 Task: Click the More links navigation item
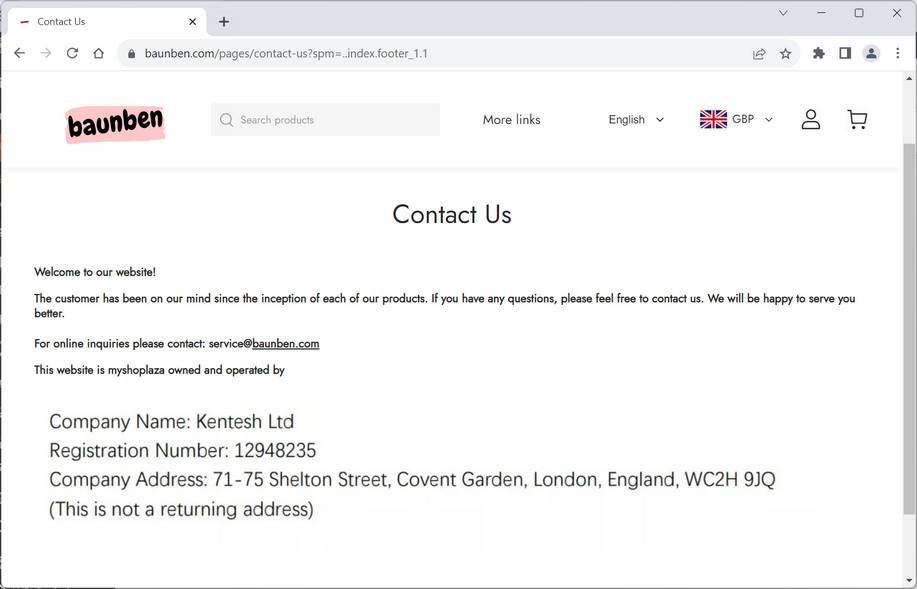[x=511, y=119]
